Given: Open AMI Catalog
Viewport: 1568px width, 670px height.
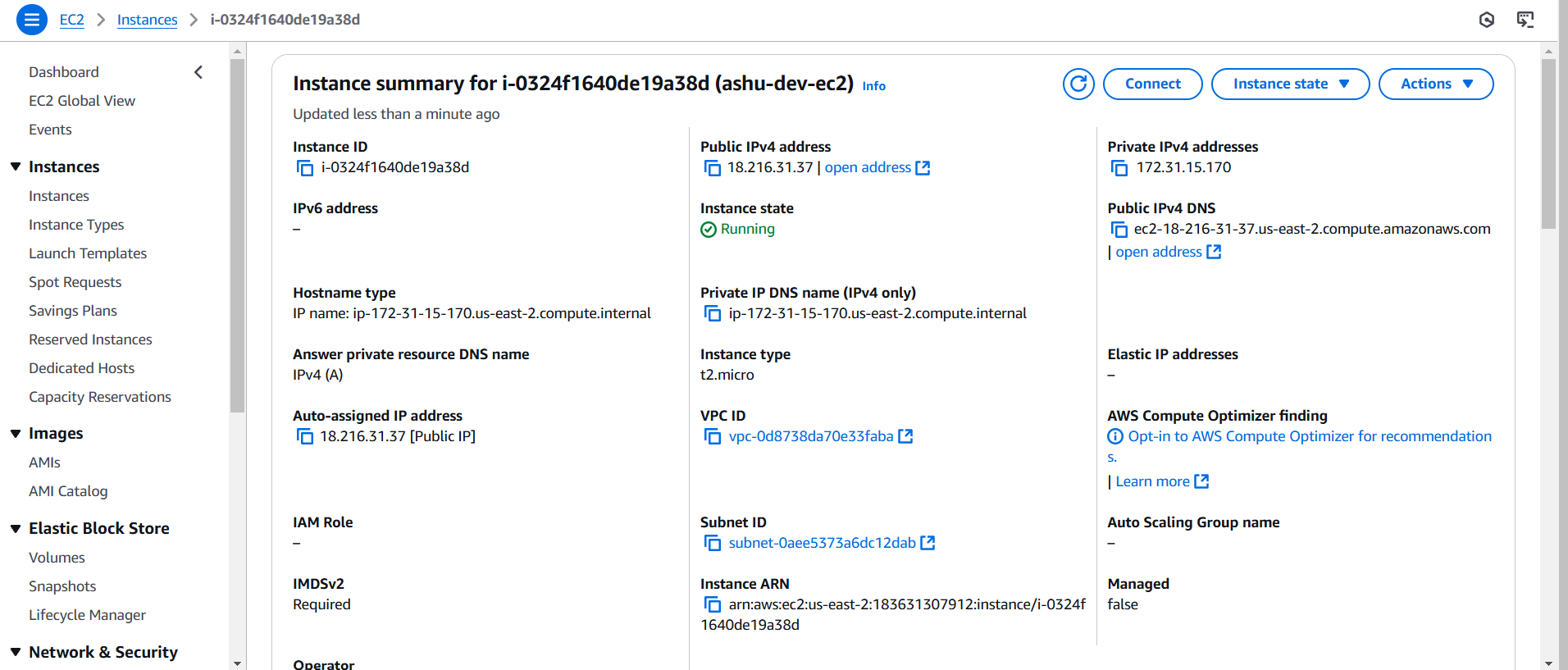Looking at the screenshot, I should 68,491.
